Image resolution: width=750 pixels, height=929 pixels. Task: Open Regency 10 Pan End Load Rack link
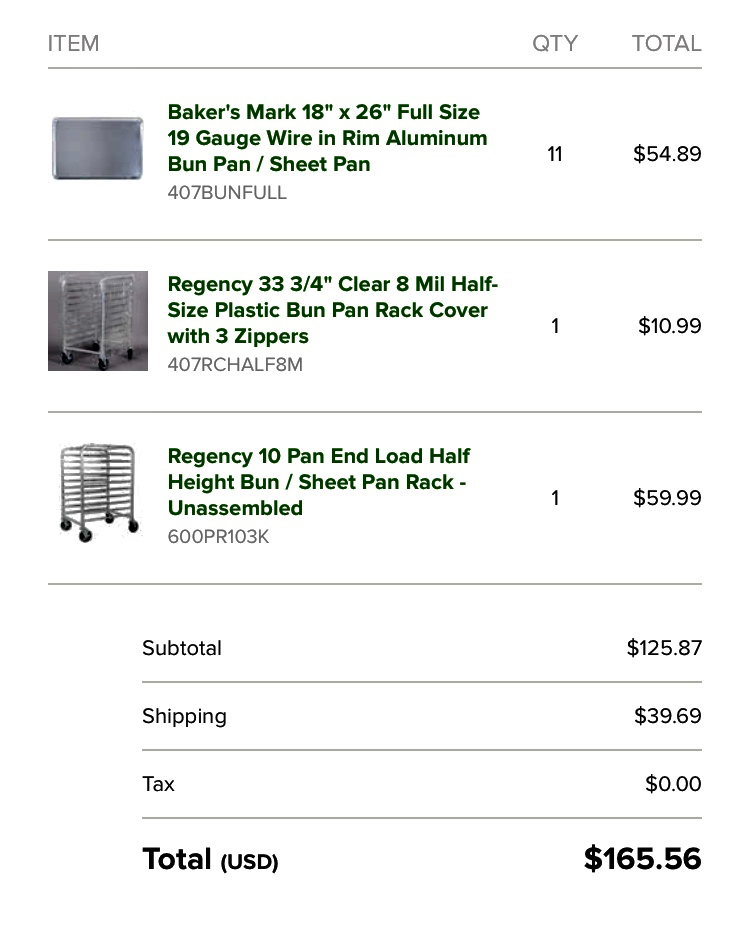point(318,482)
